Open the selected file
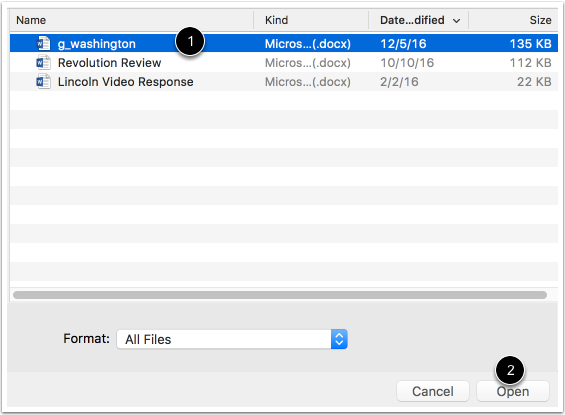The image size is (565, 415). tap(513, 391)
